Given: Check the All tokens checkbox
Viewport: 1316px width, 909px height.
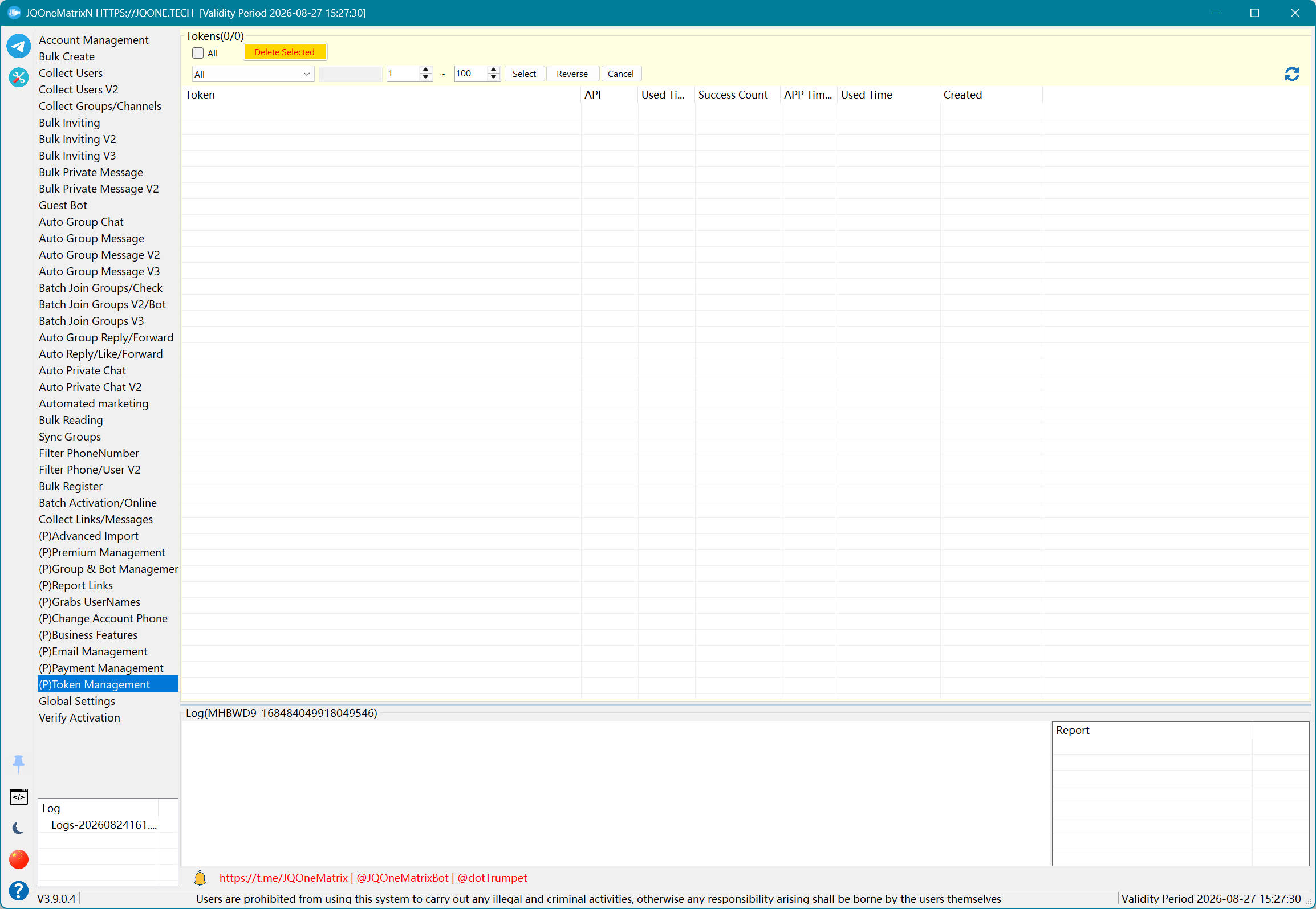Looking at the screenshot, I should 198,53.
